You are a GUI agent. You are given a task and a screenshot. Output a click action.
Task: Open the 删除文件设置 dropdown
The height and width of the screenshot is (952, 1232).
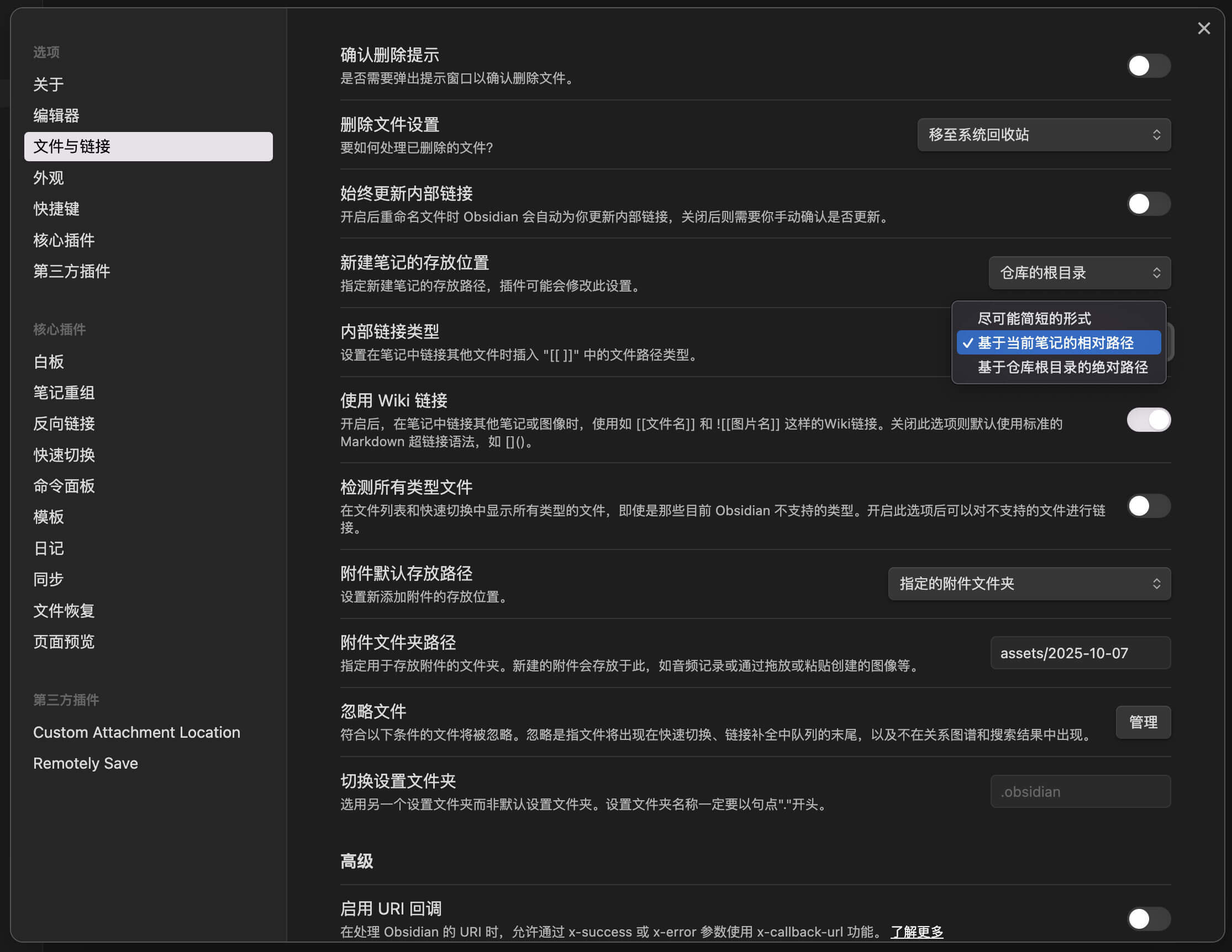click(x=1044, y=135)
